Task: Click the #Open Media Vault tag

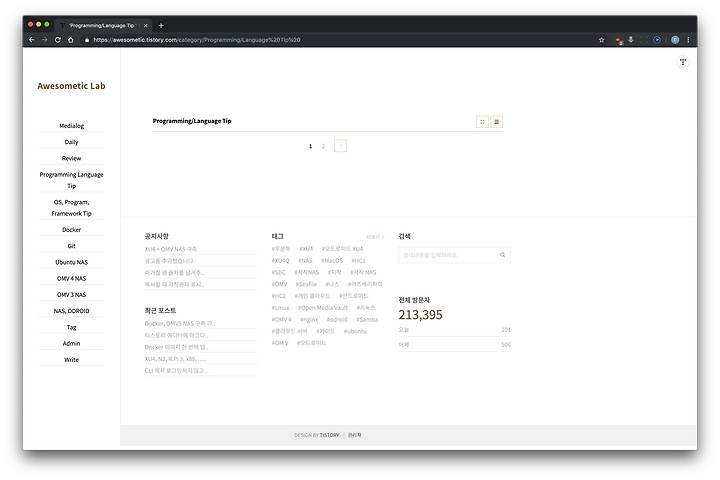Action: pos(323,308)
